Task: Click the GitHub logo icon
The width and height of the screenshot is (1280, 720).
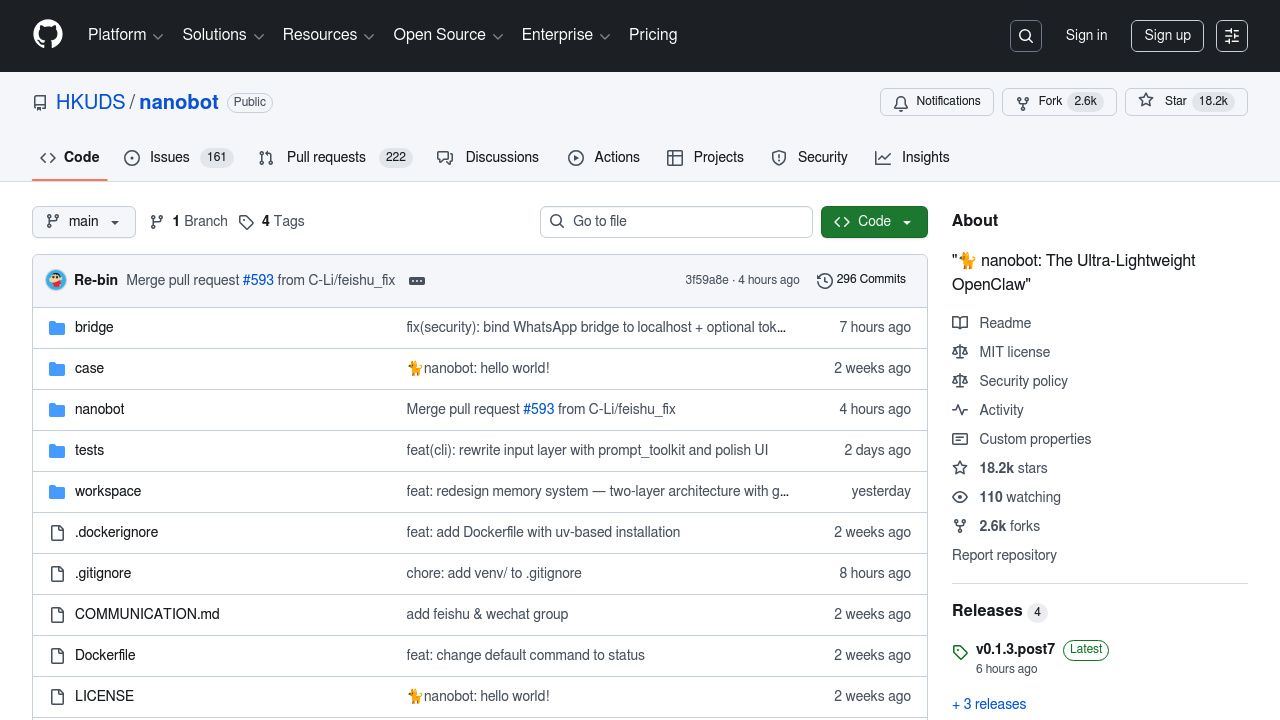Action: pyautogui.click(x=48, y=35)
